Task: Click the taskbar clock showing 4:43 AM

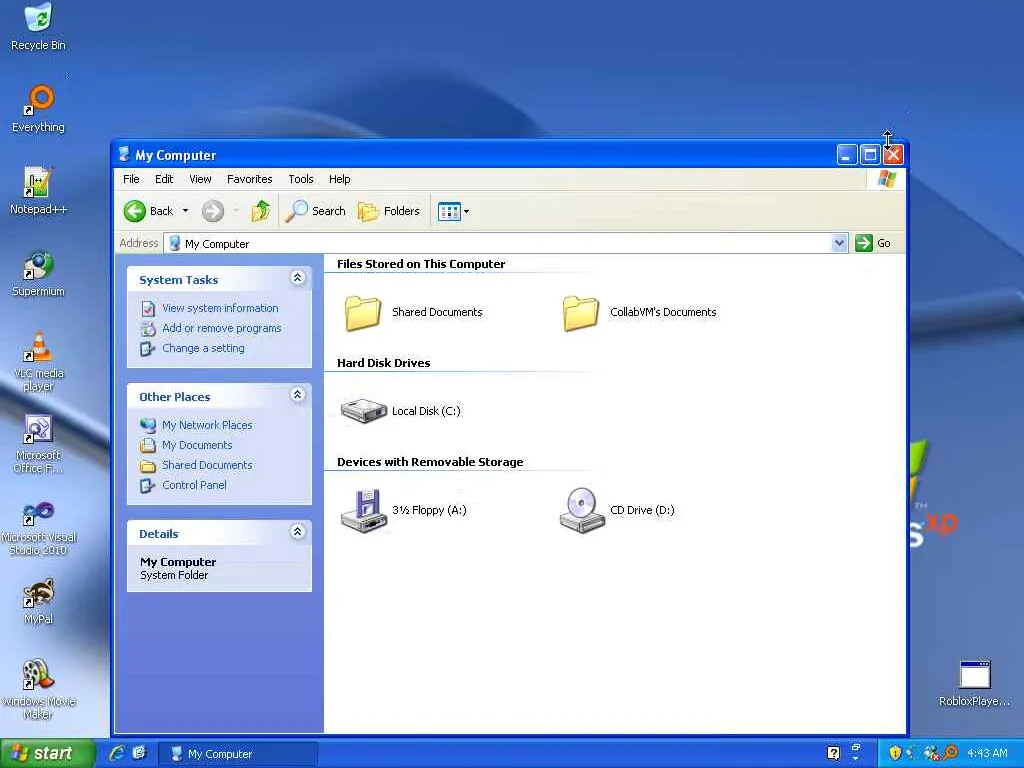Action: point(987,754)
